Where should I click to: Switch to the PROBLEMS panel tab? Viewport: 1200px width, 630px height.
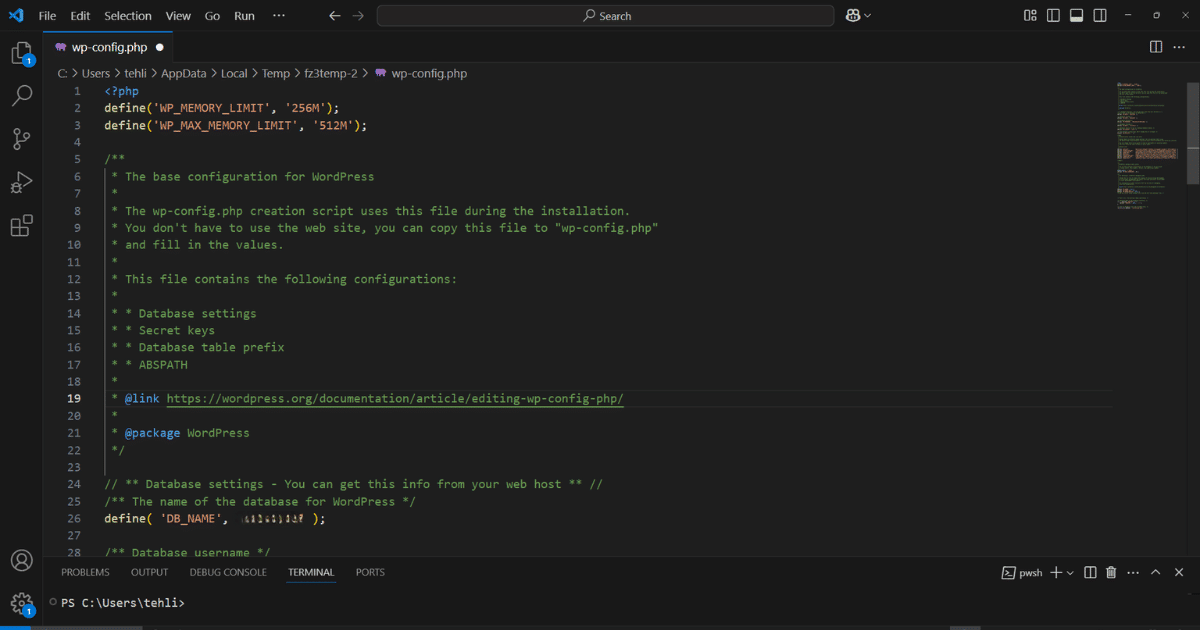pyautogui.click(x=85, y=573)
